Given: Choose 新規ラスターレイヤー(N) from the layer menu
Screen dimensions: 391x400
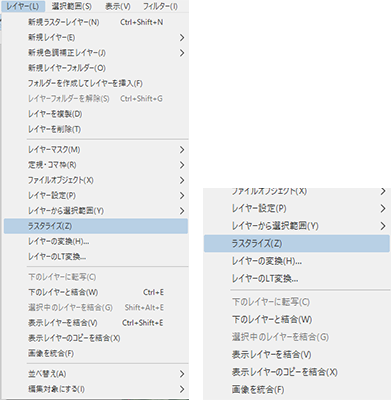Looking at the screenshot, I should click(96, 22).
